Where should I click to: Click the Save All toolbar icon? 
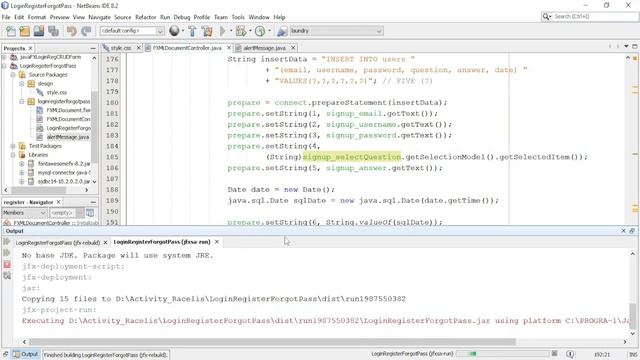53,31
